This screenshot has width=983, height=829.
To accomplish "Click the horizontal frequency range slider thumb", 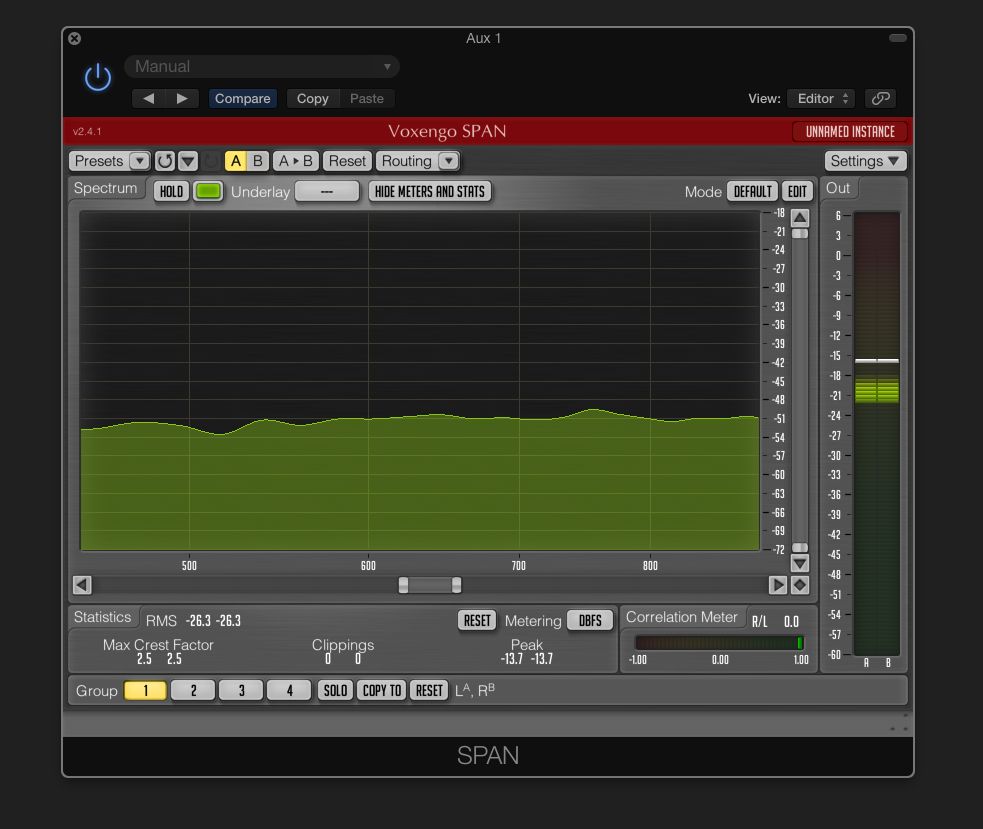I will tap(430, 585).
